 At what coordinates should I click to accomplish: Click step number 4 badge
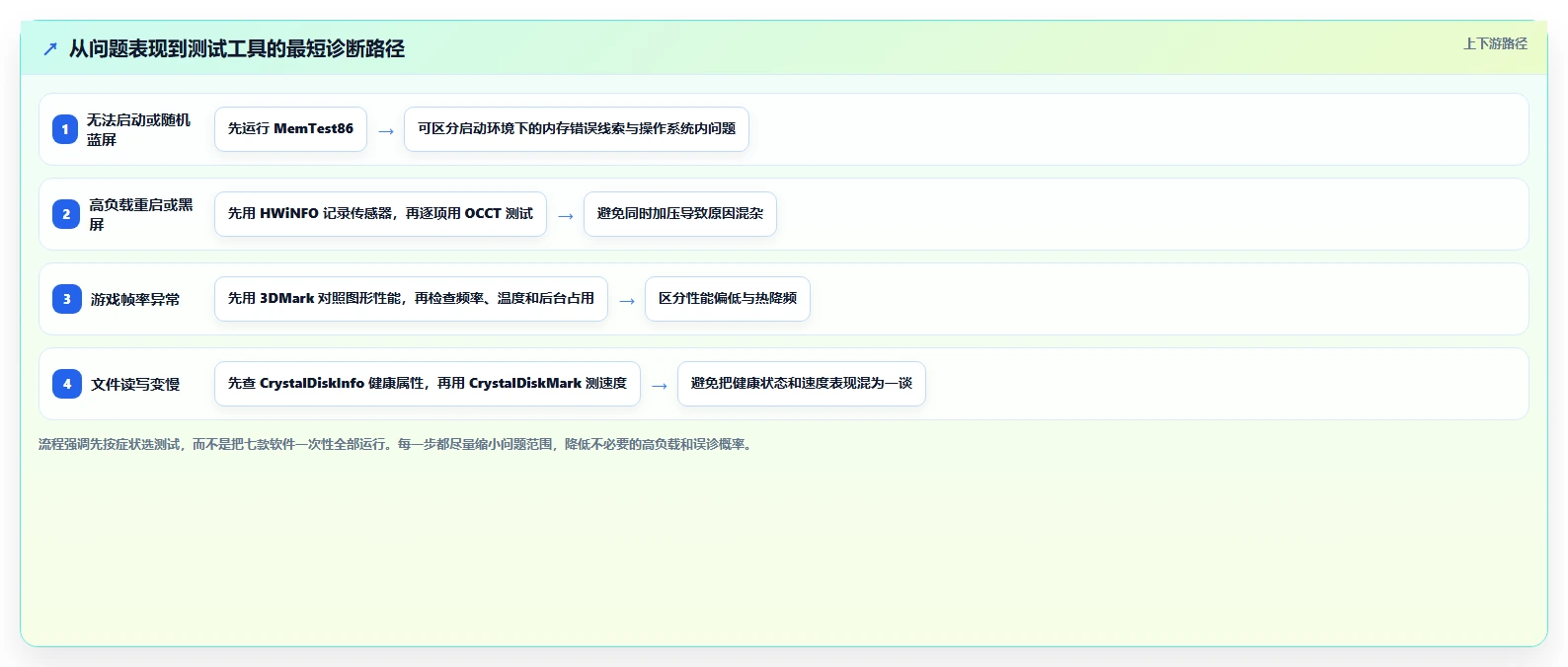coord(67,384)
